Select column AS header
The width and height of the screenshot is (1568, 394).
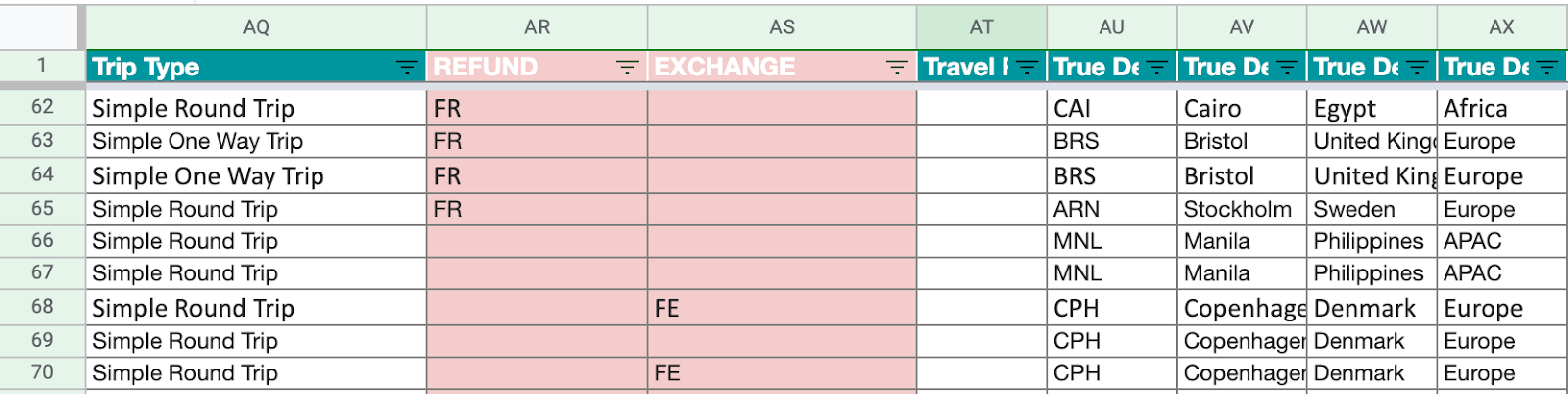(782, 27)
